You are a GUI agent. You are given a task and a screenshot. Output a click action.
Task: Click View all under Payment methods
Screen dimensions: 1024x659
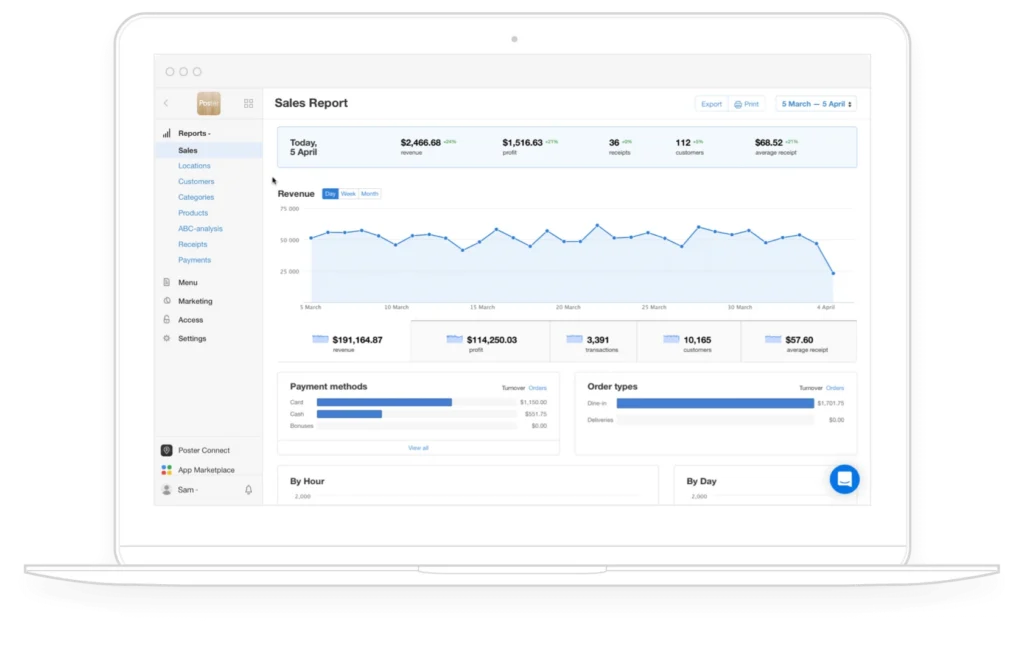[418, 448]
